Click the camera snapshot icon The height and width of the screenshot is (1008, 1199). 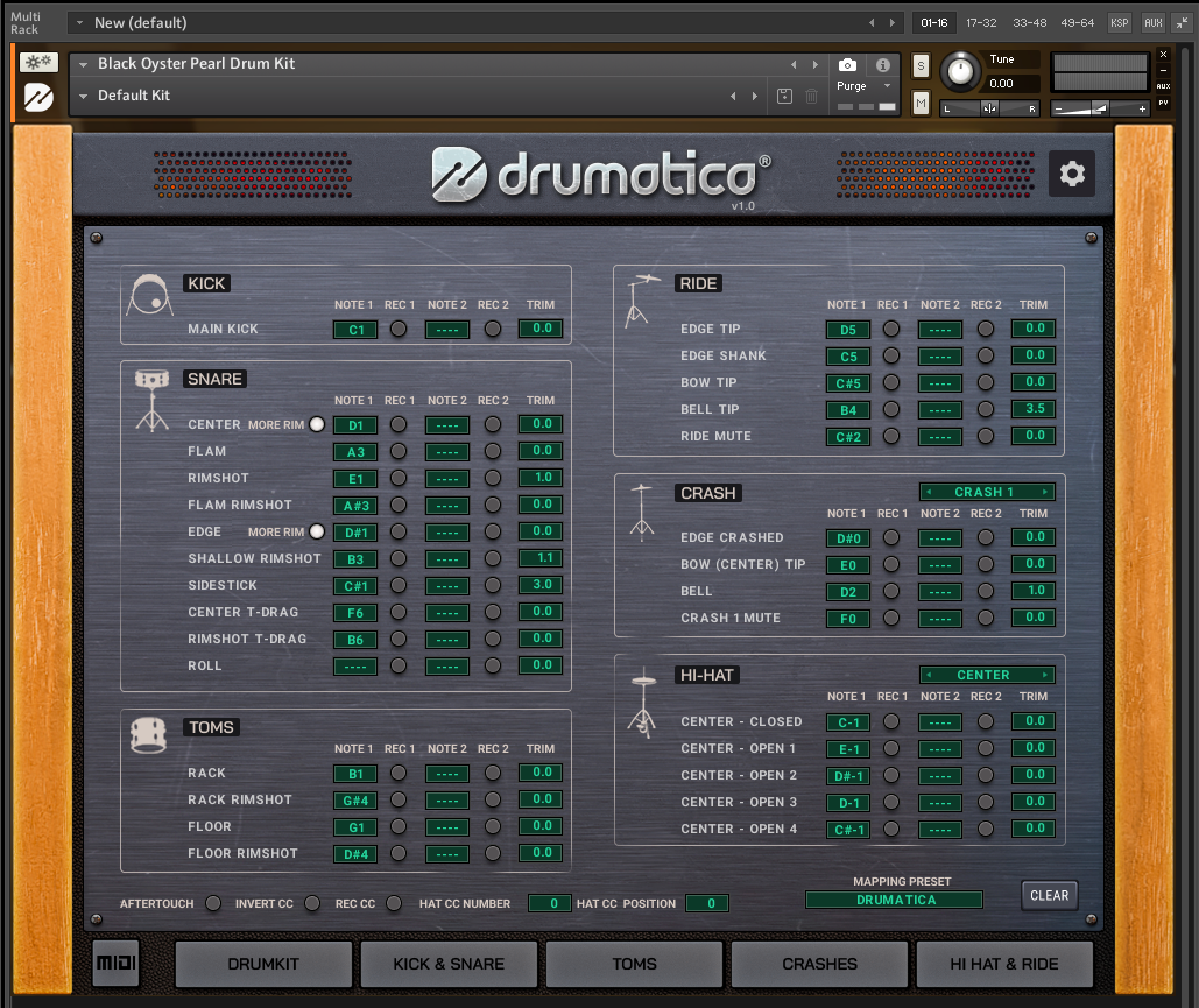[x=847, y=65]
